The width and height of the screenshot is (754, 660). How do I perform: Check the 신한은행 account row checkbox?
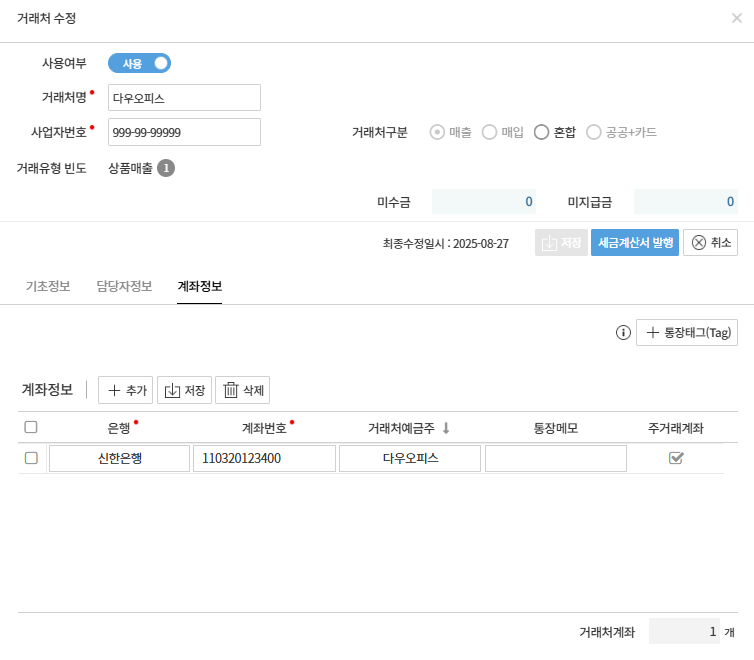[x=31, y=458]
